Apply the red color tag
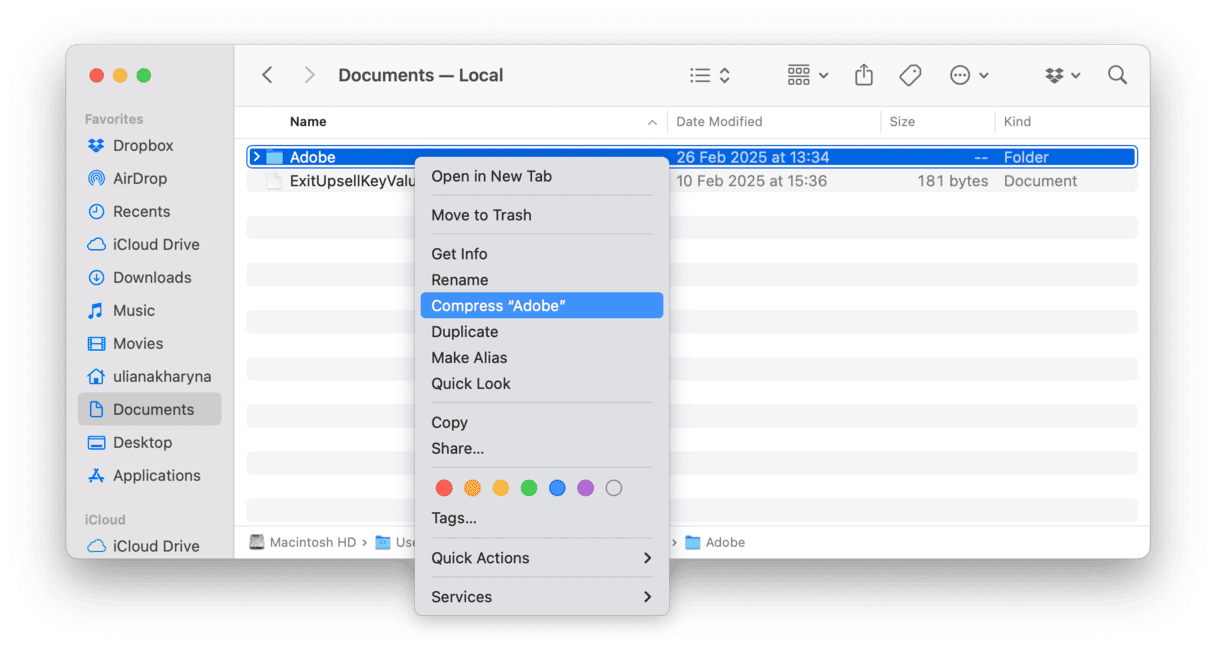 click(444, 488)
